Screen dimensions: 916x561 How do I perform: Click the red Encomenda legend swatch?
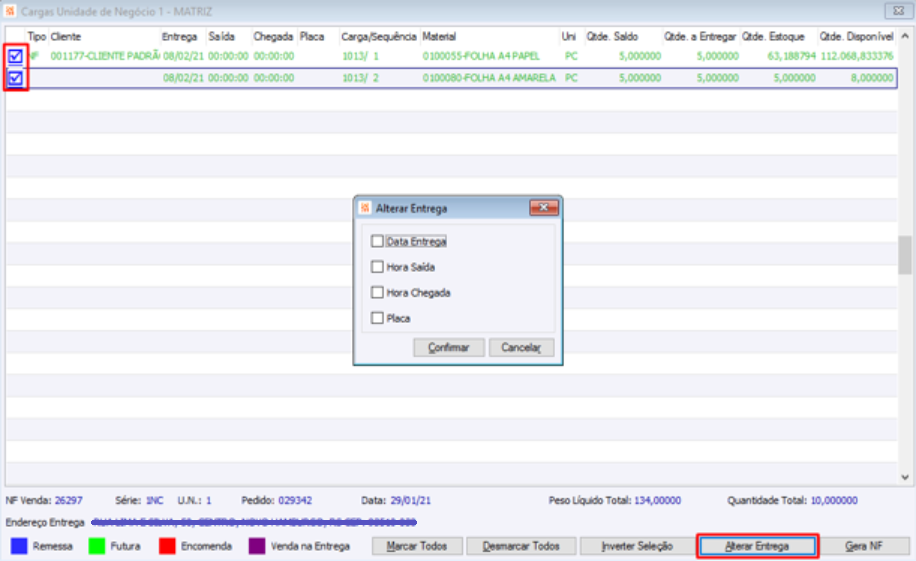[168, 546]
